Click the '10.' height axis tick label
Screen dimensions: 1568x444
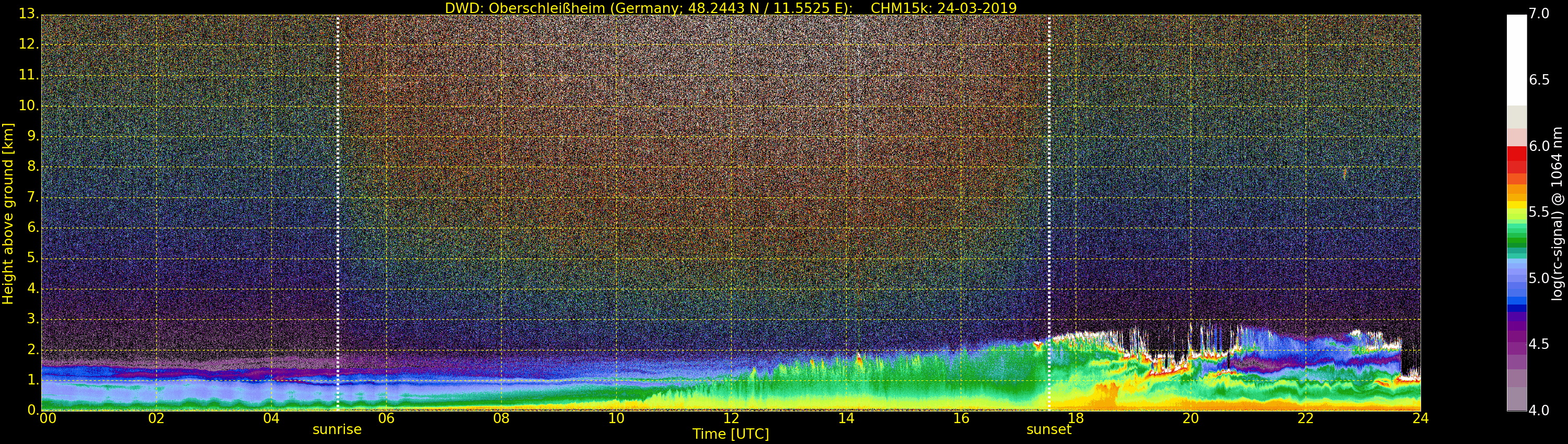click(29, 105)
